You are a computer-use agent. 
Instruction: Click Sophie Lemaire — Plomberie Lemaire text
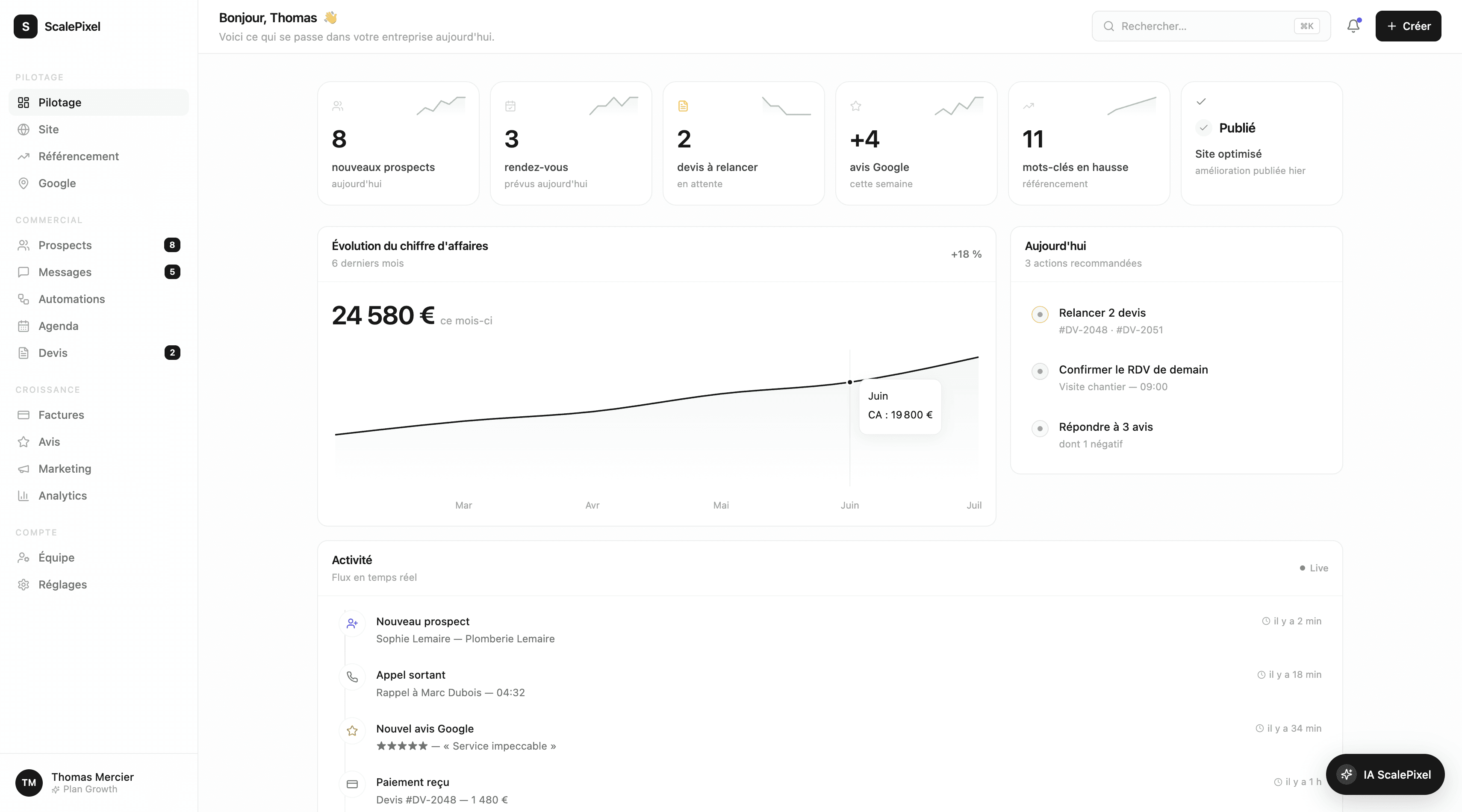click(x=466, y=639)
